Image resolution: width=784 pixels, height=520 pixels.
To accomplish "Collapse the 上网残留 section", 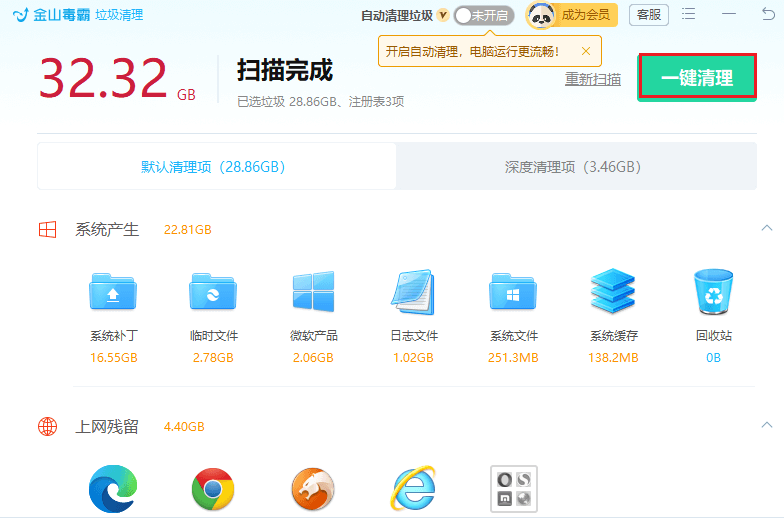I will point(766,425).
